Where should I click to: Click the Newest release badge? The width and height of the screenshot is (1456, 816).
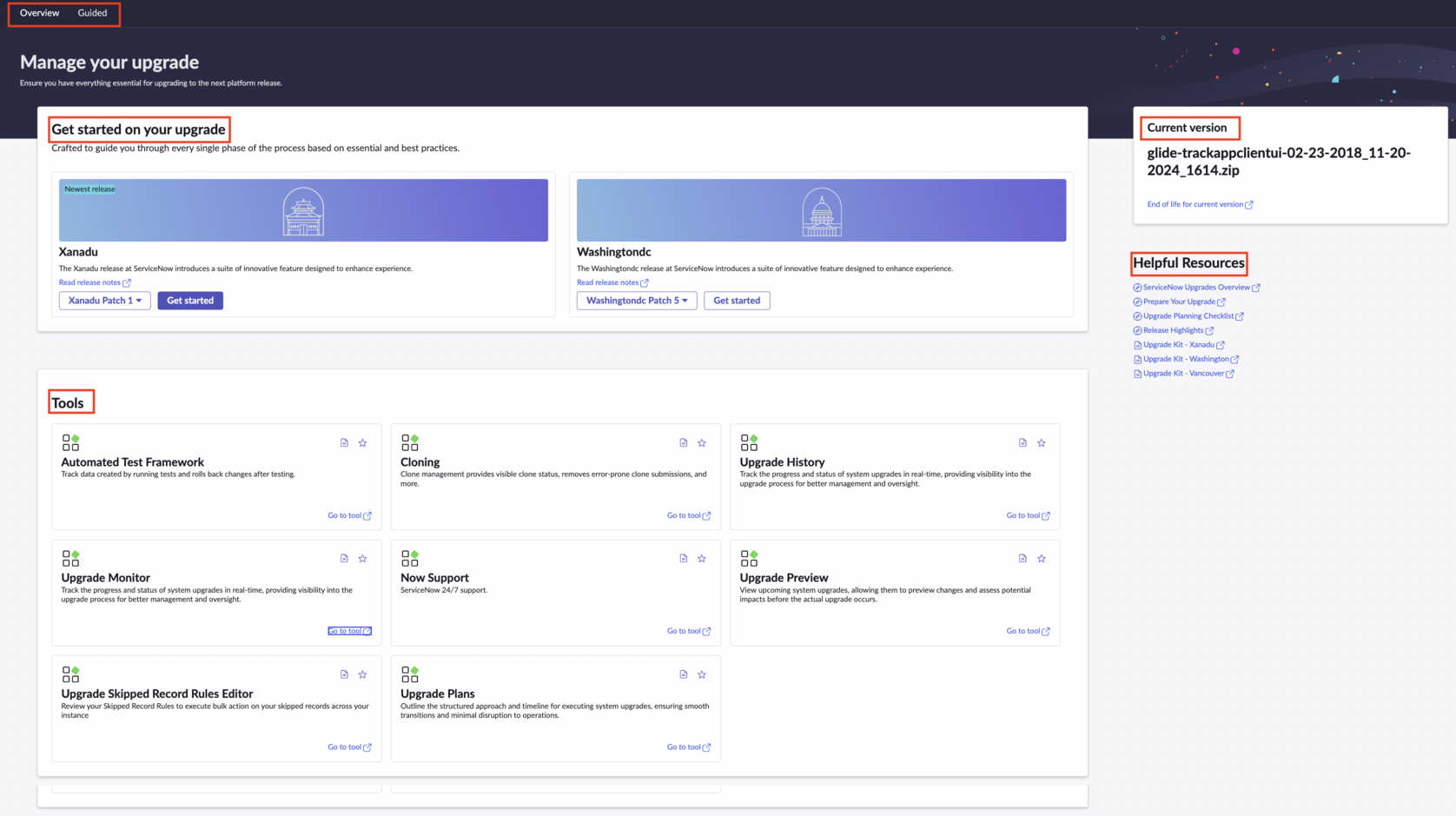pos(89,189)
